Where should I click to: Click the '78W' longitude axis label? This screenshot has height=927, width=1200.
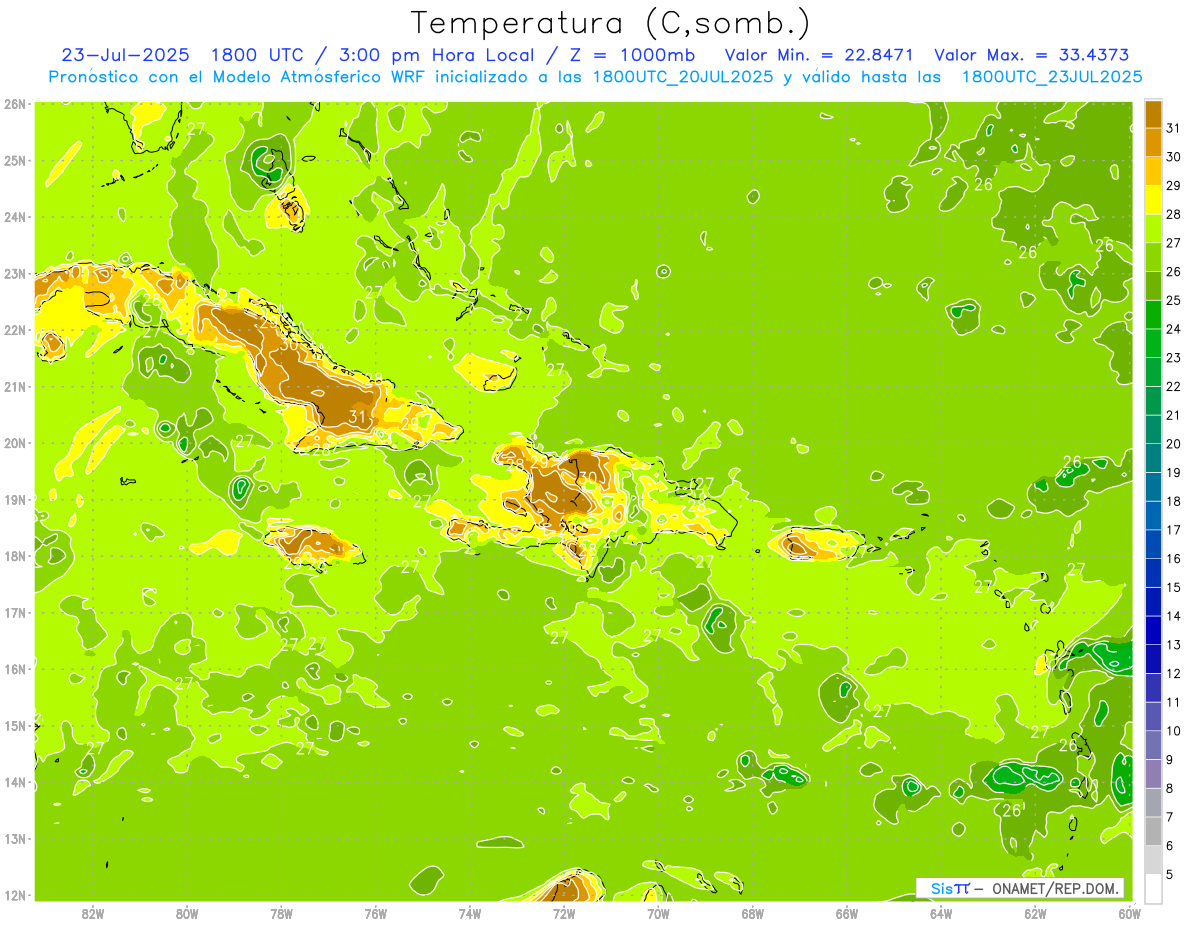tap(281, 912)
